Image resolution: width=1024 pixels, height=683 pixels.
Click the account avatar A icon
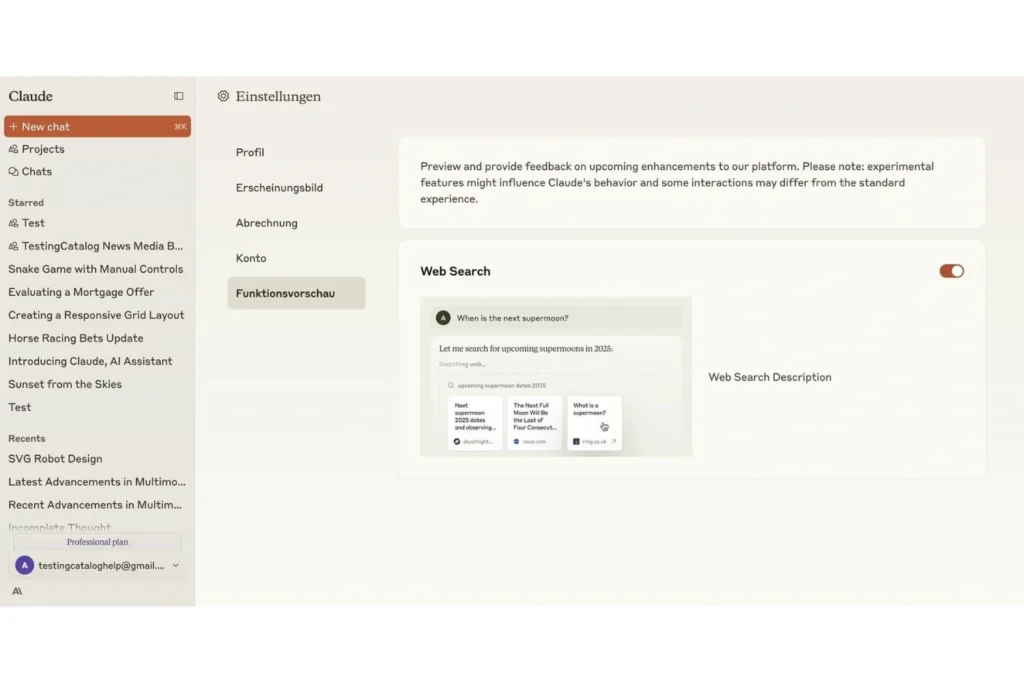25,565
